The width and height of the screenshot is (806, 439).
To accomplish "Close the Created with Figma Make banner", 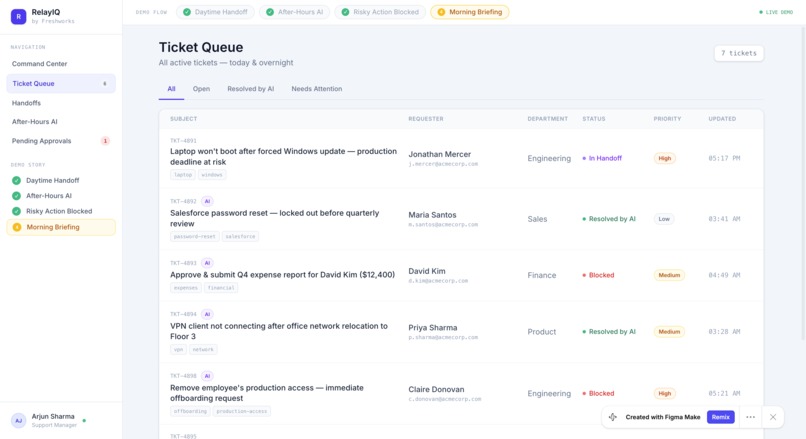I will point(773,417).
